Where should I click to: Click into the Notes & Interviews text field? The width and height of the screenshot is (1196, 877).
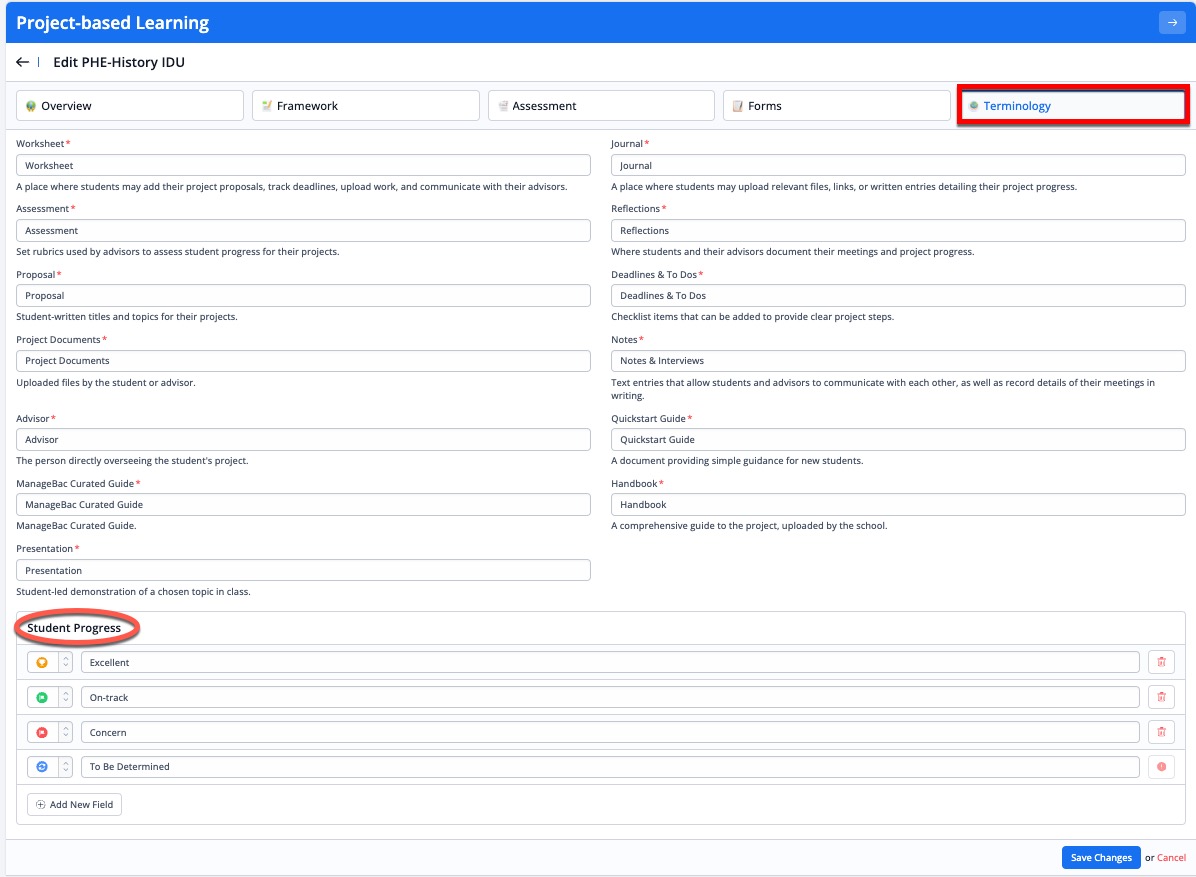point(897,361)
